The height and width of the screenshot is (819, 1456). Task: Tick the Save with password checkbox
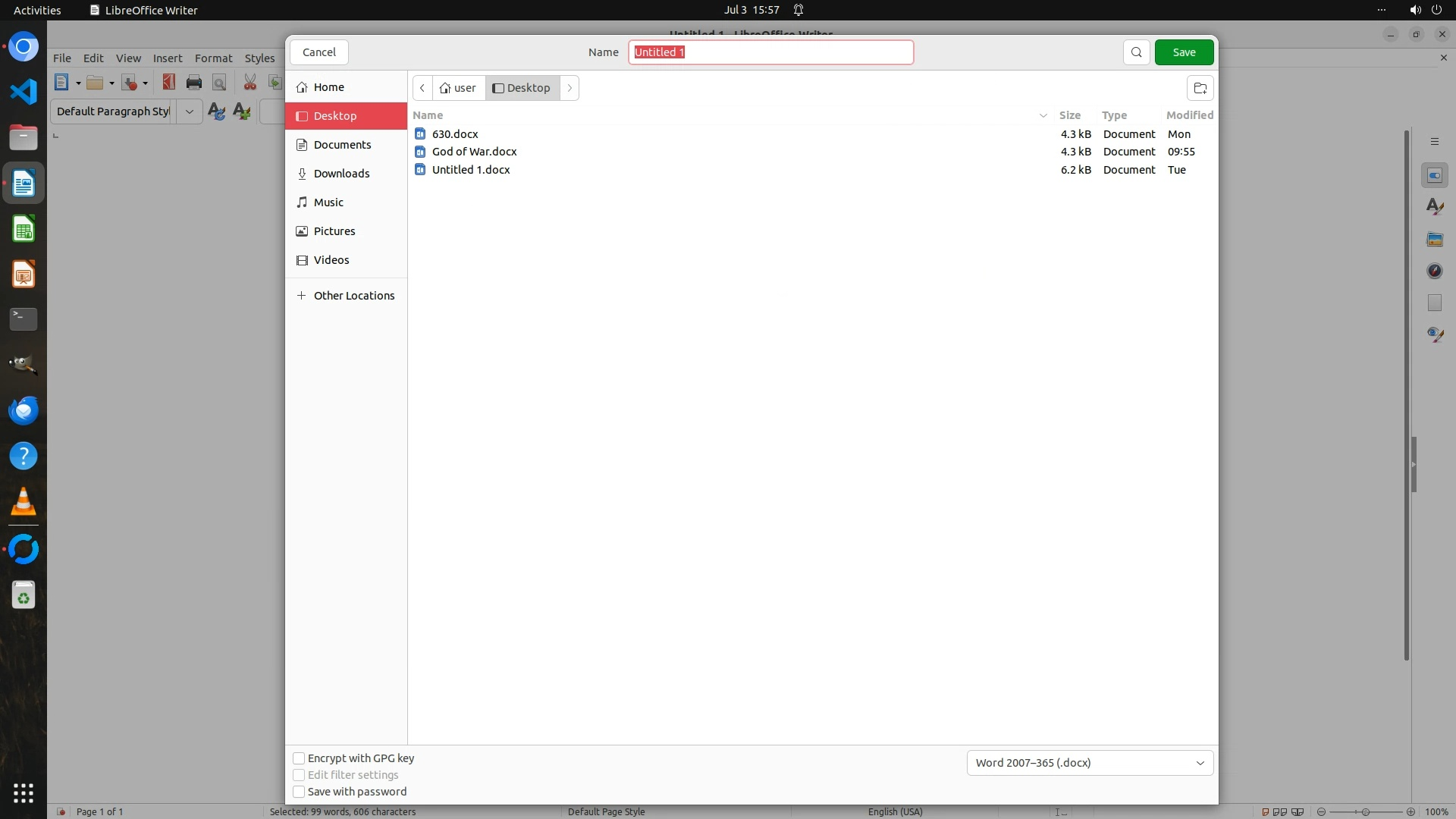coord(299,792)
